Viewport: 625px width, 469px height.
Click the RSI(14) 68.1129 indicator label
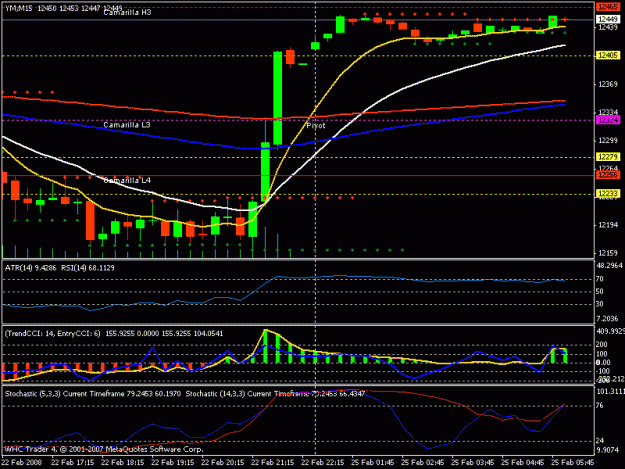(88, 268)
